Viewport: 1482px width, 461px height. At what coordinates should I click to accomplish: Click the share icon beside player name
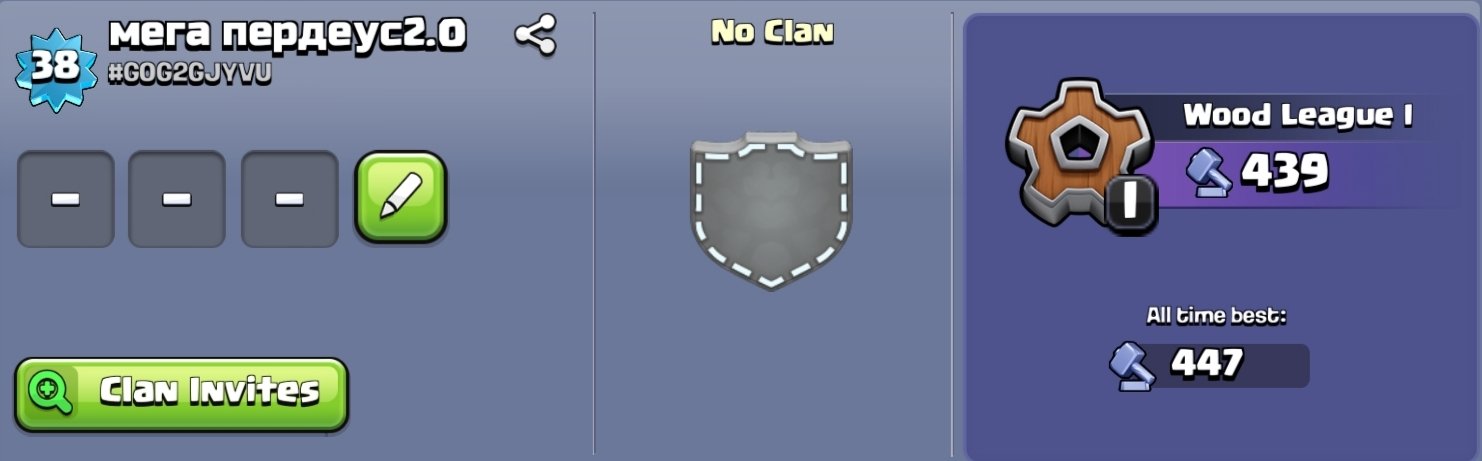point(535,36)
